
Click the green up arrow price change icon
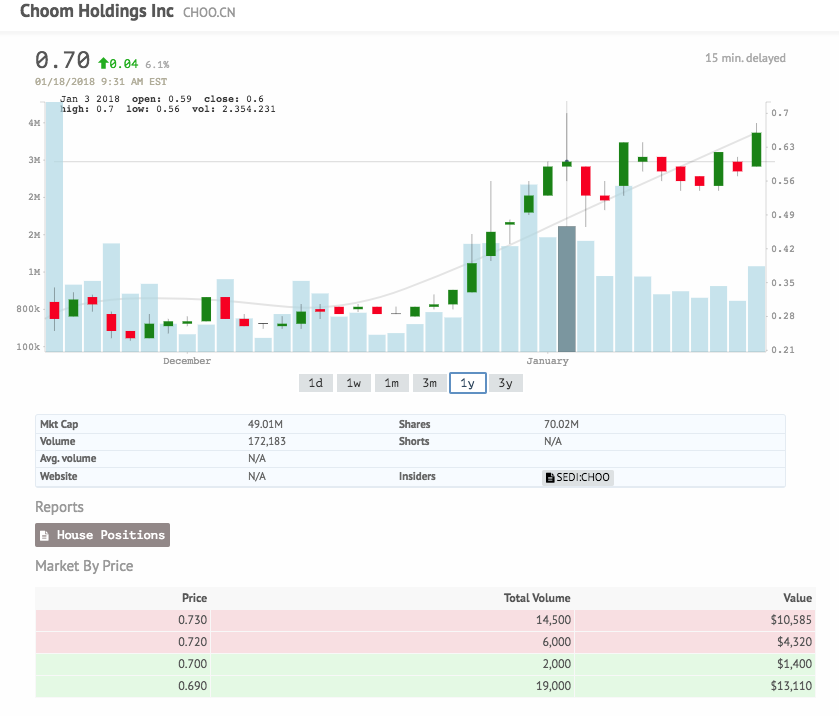coord(102,63)
